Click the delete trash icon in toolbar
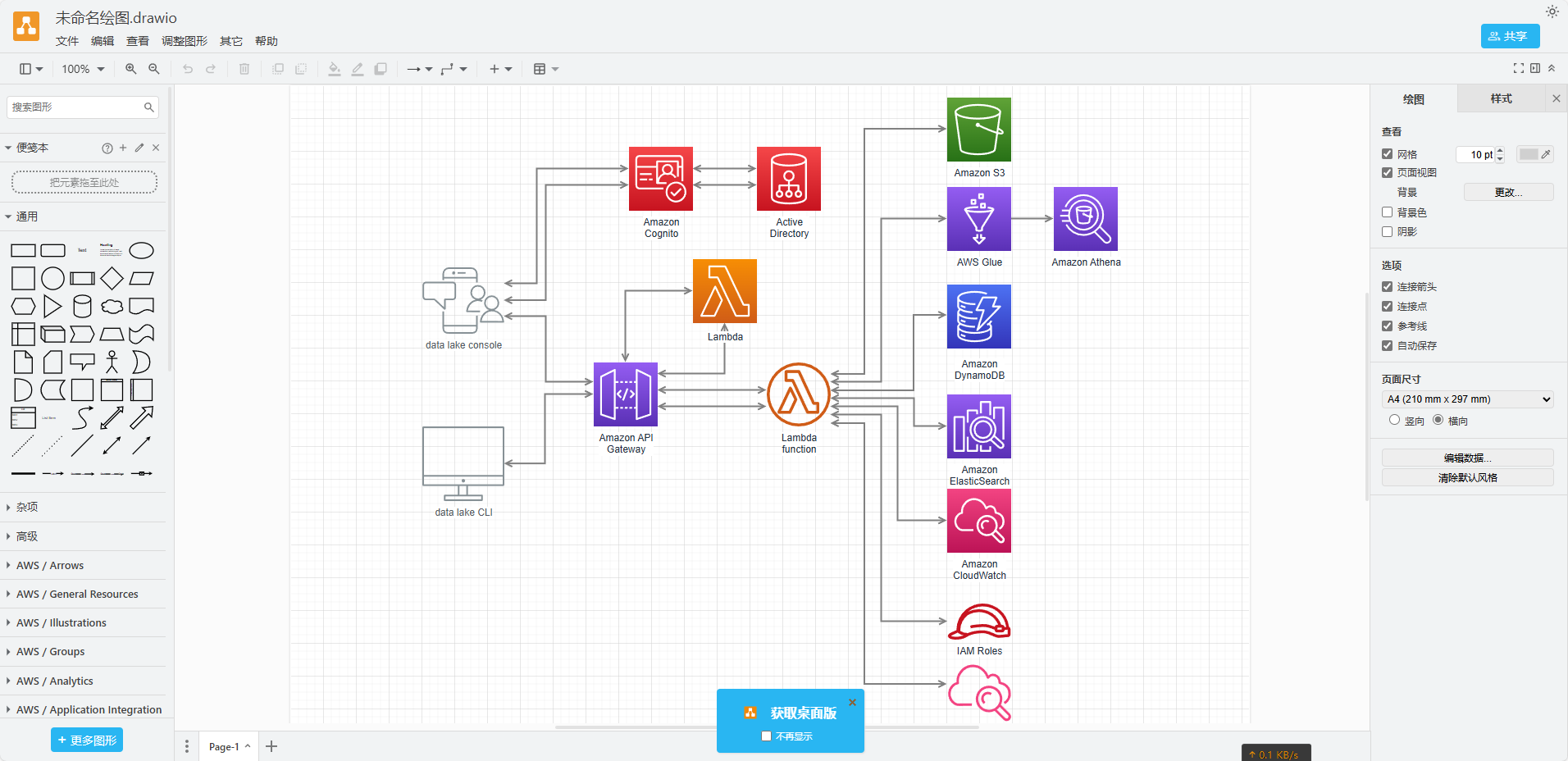This screenshot has width=1568, height=761. (x=244, y=70)
